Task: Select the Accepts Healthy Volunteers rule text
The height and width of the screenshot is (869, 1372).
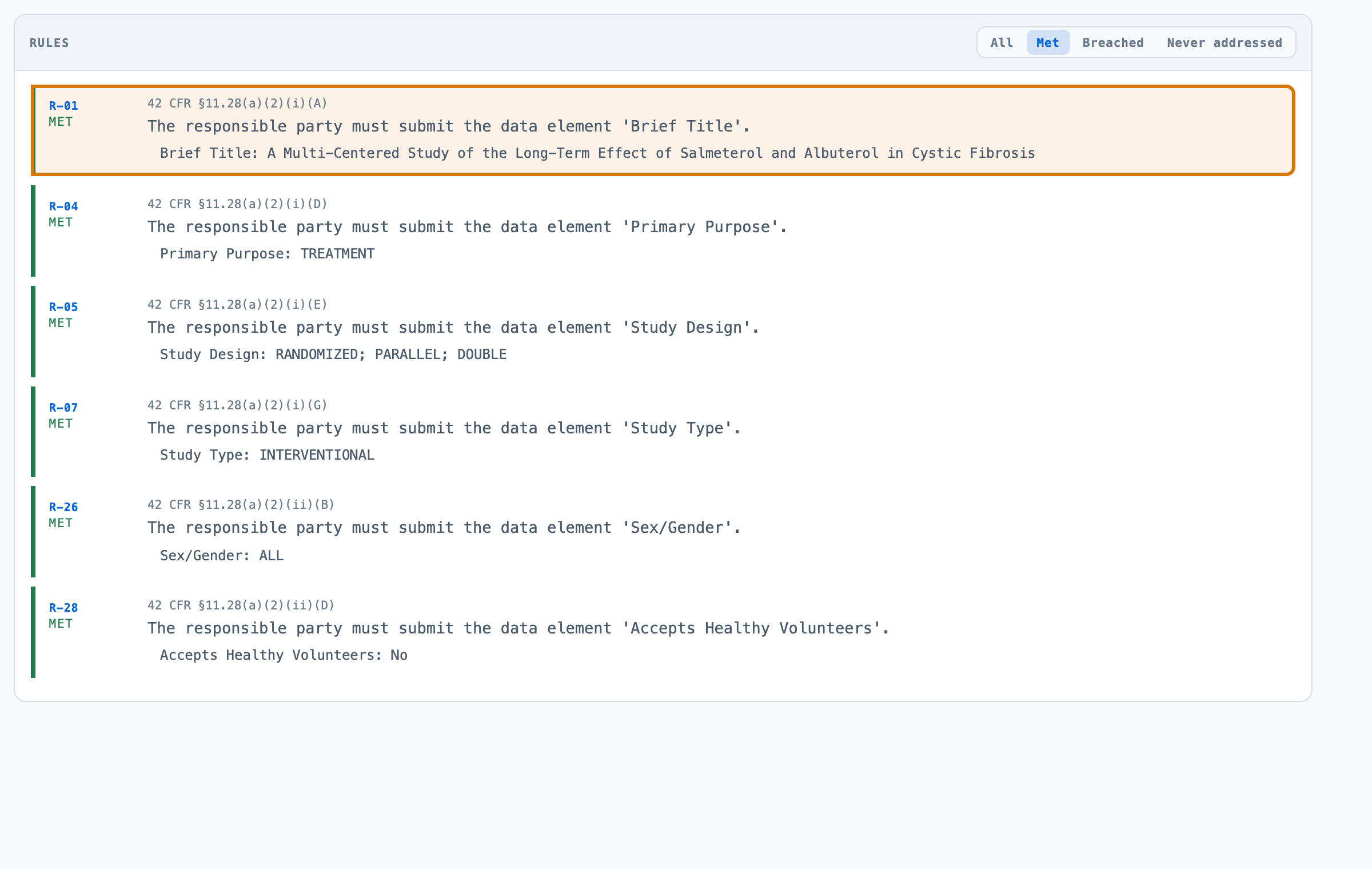Action: [x=519, y=628]
